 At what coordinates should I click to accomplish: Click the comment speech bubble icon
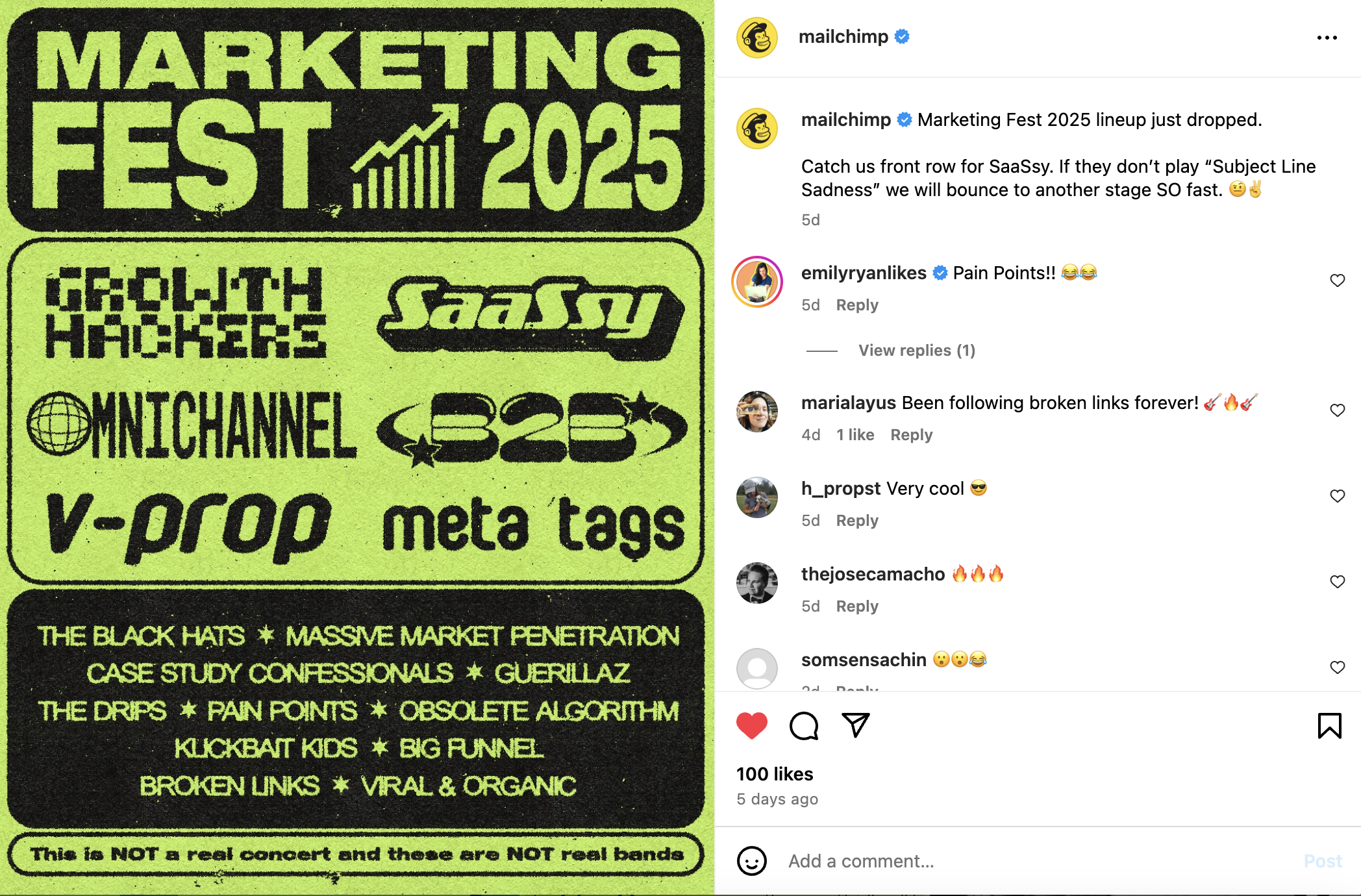point(804,725)
